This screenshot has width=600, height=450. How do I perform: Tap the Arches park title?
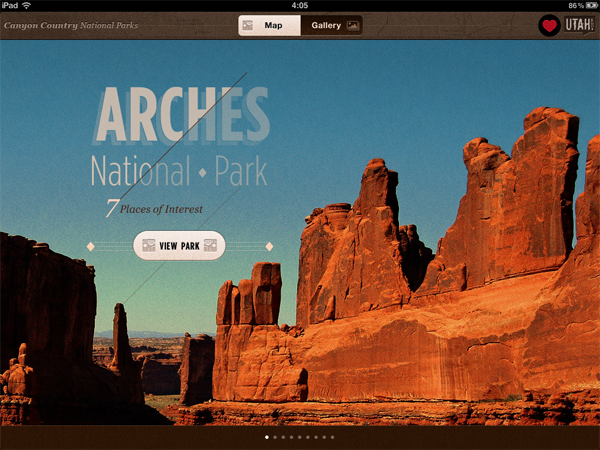pyautogui.click(x=181, y=115)
